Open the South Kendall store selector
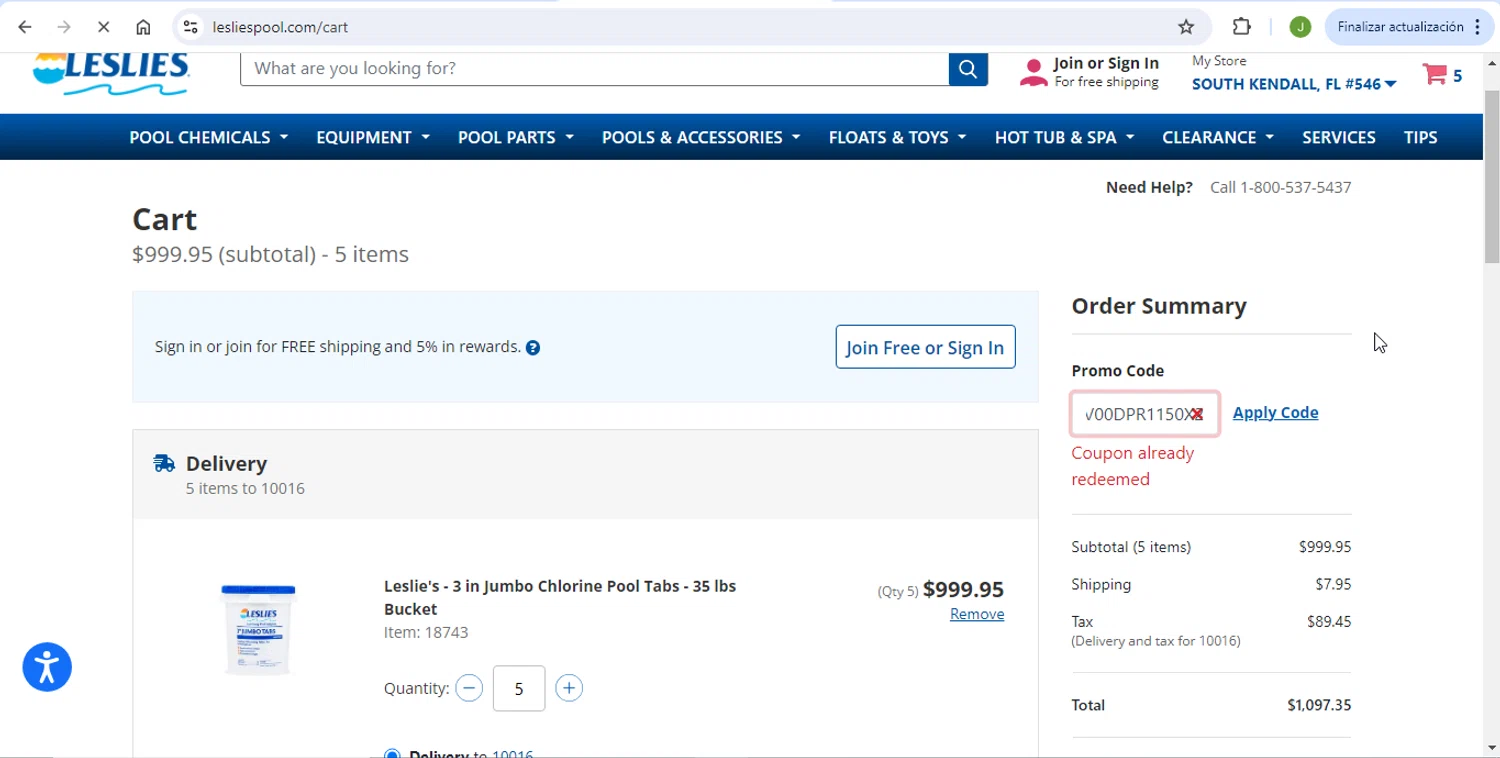 tap(1294, 84)
